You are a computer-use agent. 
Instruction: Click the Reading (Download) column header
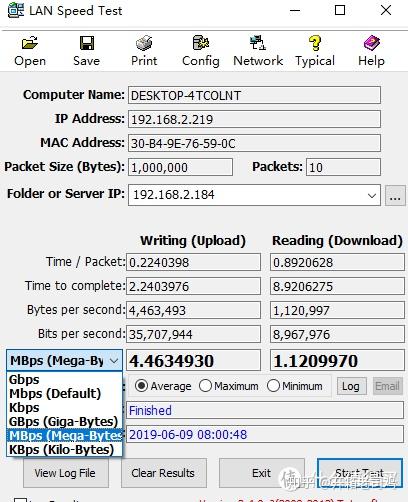coord(337,241)
